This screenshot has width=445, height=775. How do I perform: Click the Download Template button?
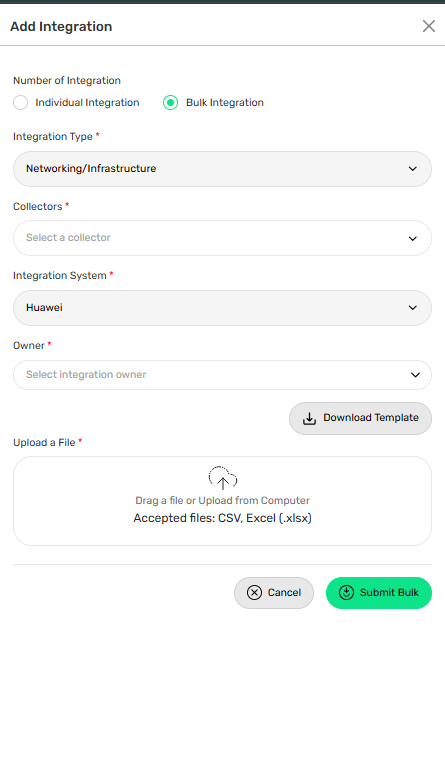point(360,419)
